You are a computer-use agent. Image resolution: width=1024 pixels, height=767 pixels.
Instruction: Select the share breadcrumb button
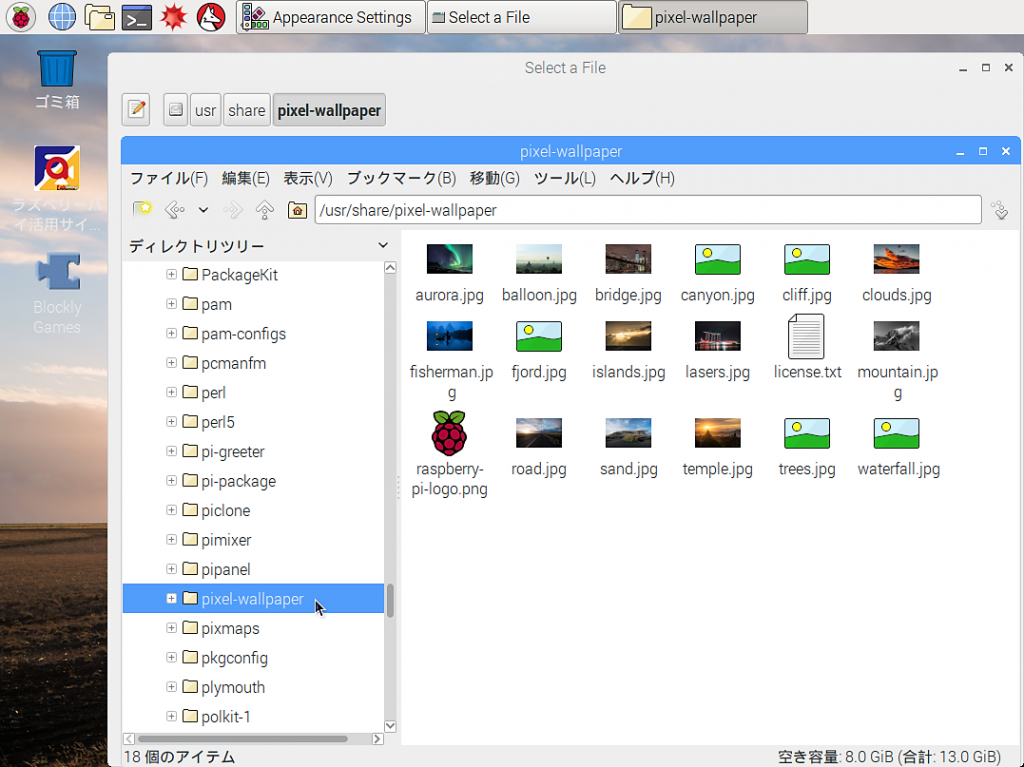246,109
